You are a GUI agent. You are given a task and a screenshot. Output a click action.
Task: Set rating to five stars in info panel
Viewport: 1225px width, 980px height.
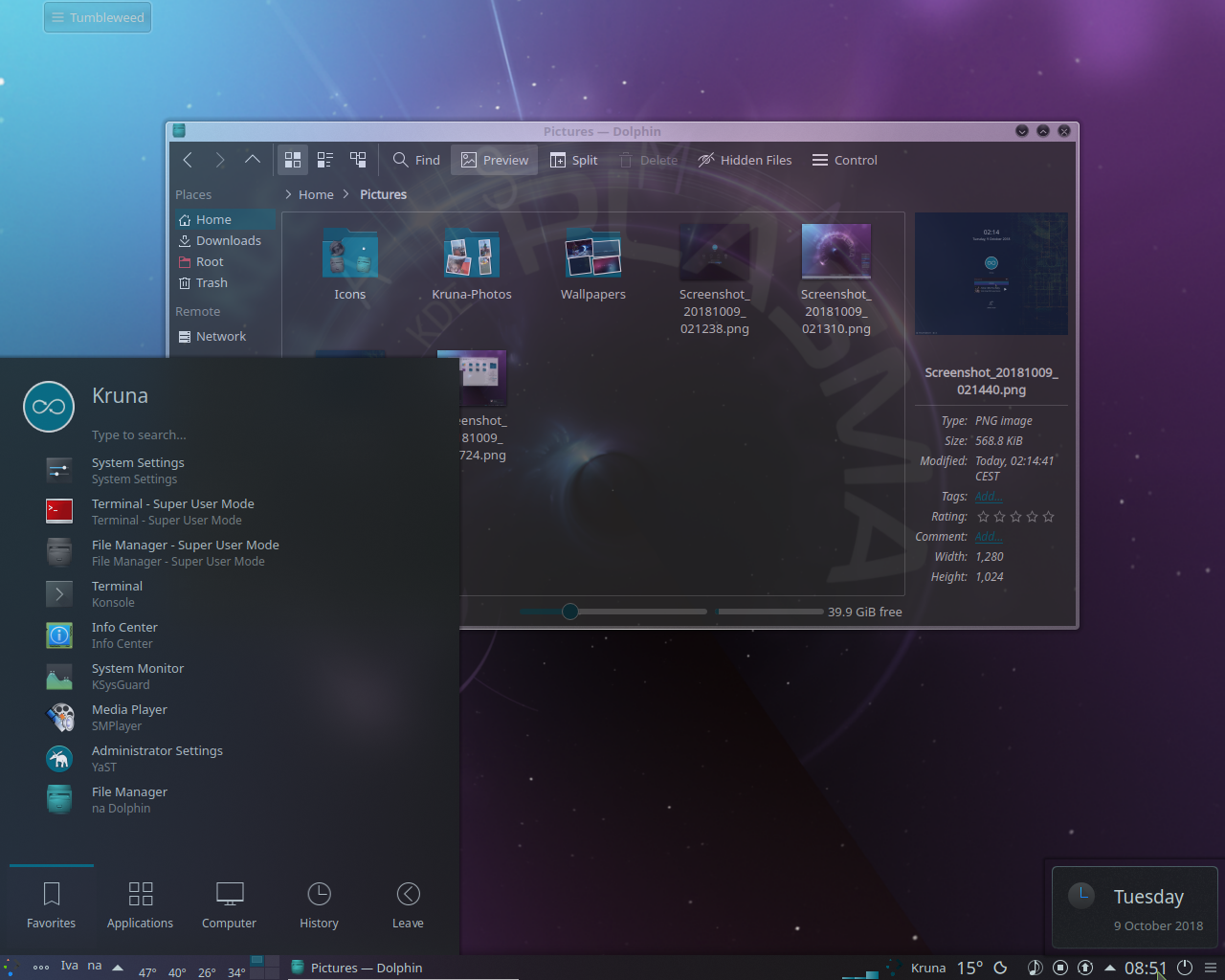tap(1049, 517)
